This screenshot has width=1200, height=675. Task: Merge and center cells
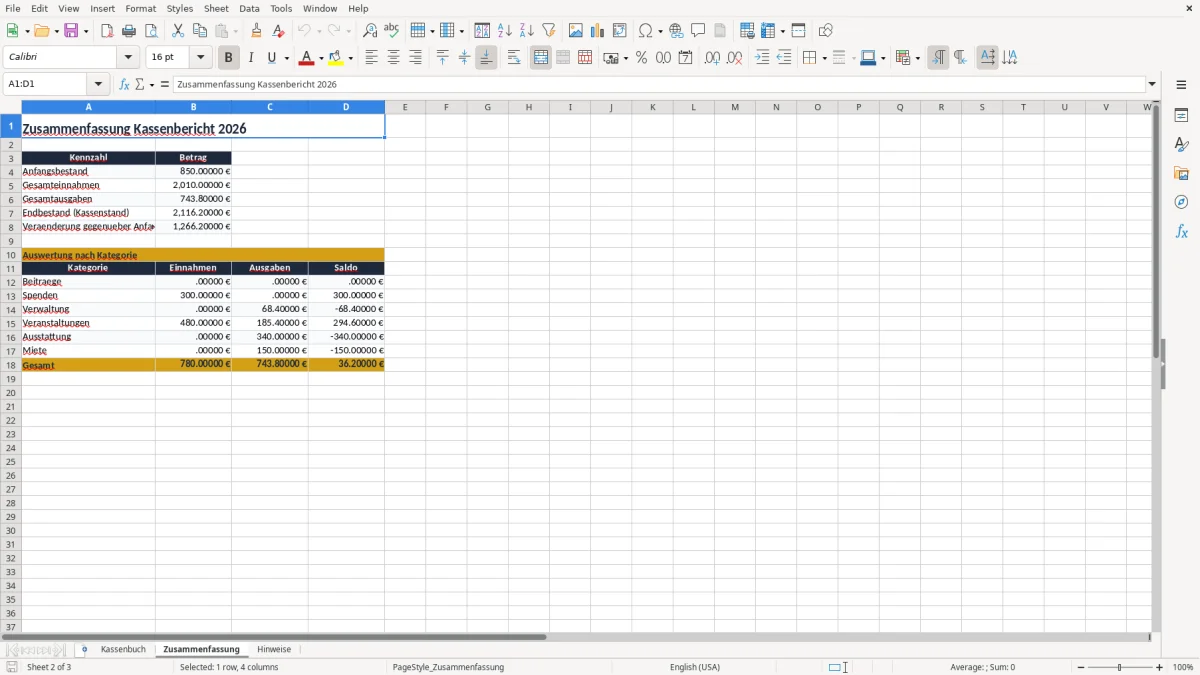541,58
